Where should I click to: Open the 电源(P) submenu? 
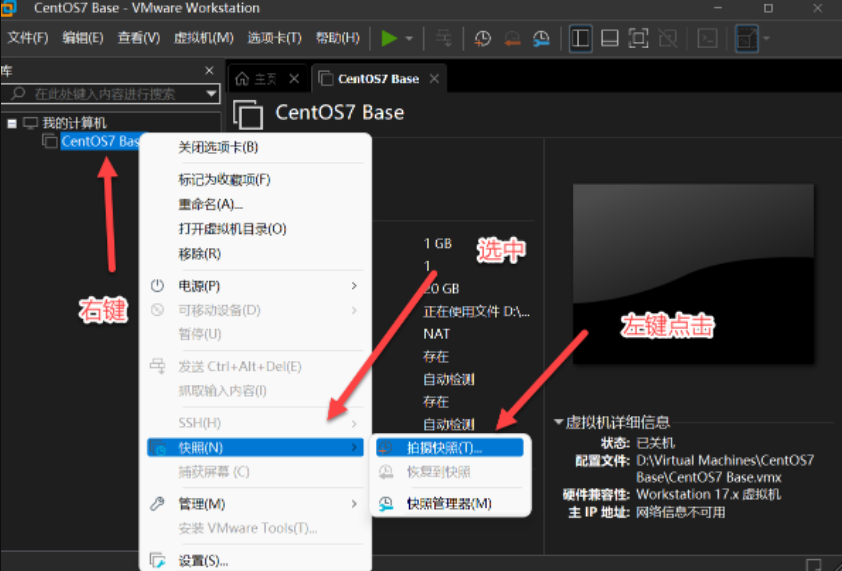[256, 286]
